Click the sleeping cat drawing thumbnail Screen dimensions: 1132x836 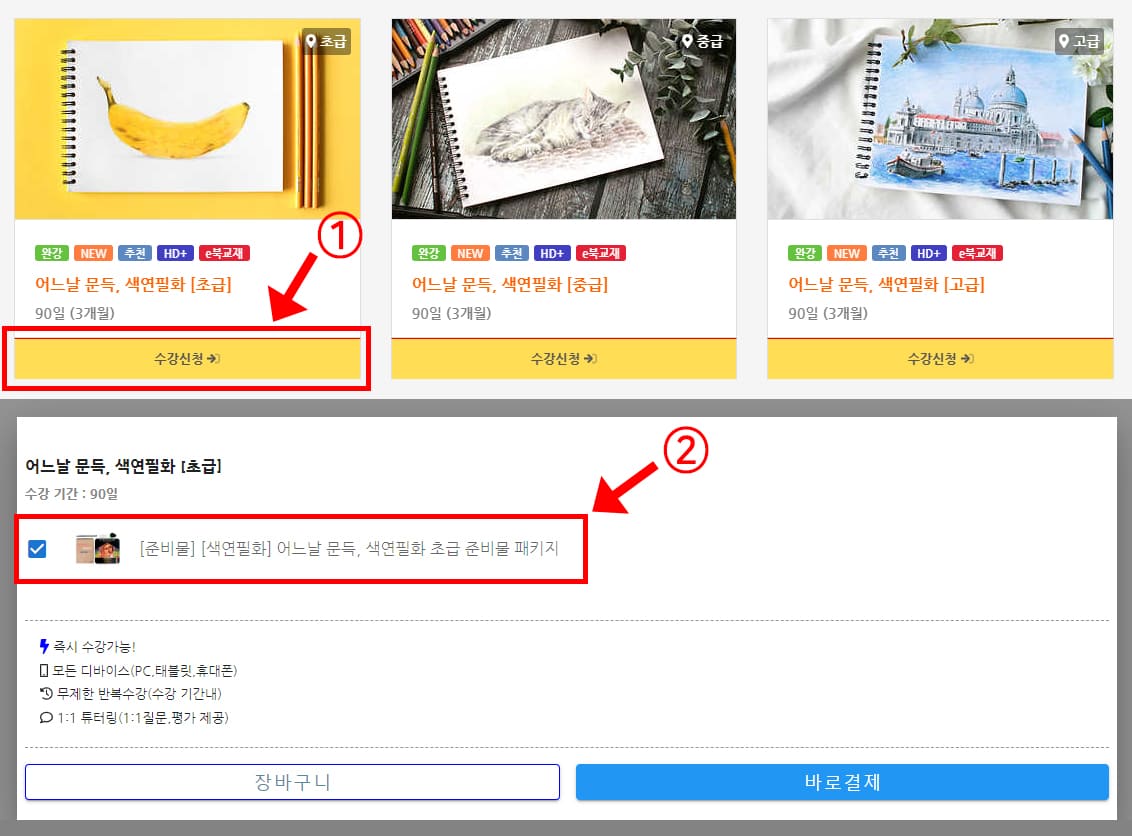[564, 119]
